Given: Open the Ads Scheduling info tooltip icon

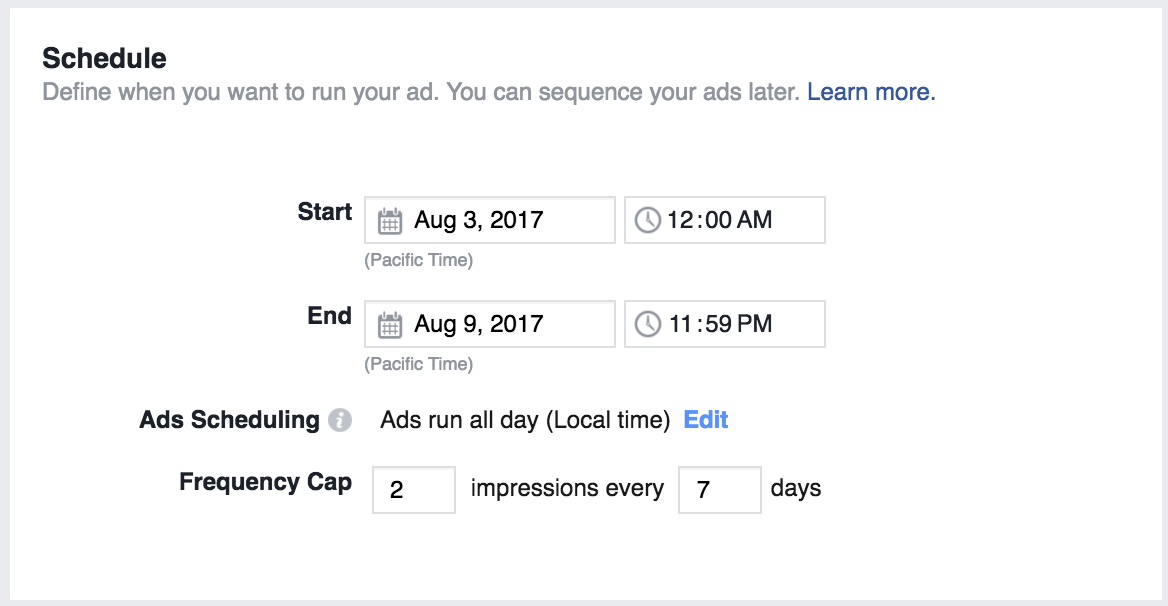Looking at the screenshot, I should 341,421.
